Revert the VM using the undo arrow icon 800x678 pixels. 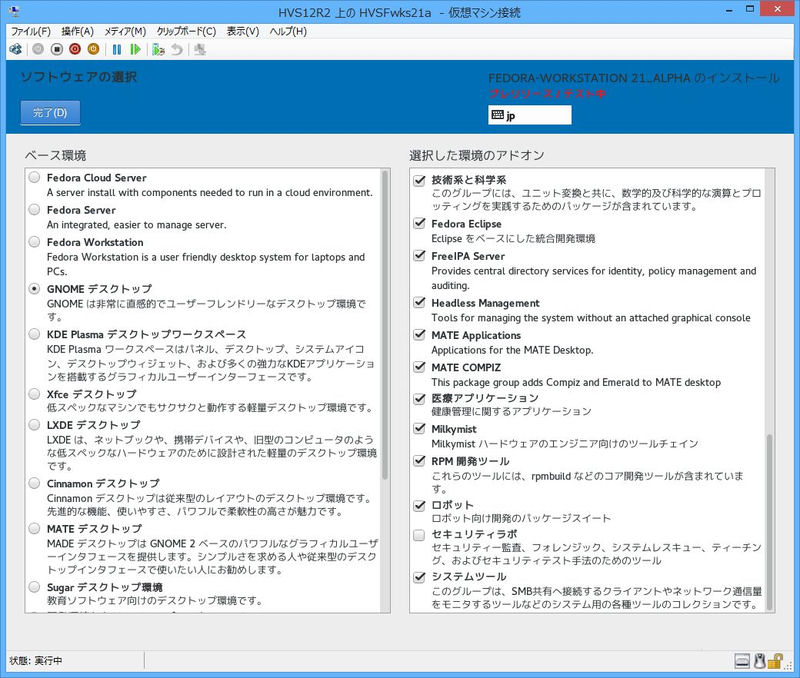pos(177,49)
